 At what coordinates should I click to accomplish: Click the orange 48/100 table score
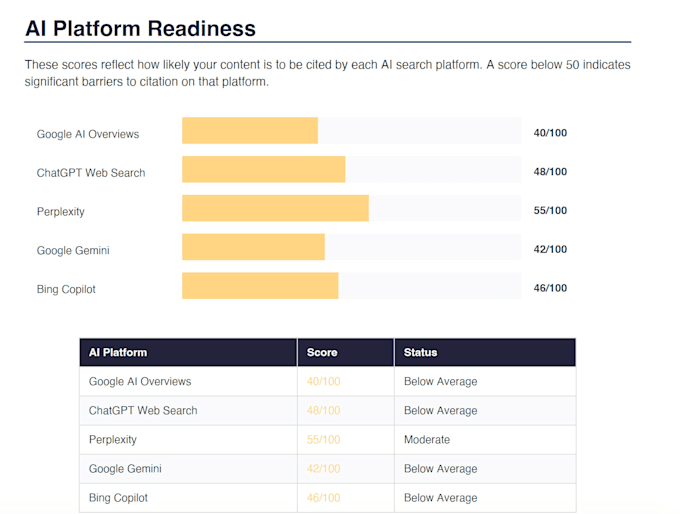click(324, 410)
